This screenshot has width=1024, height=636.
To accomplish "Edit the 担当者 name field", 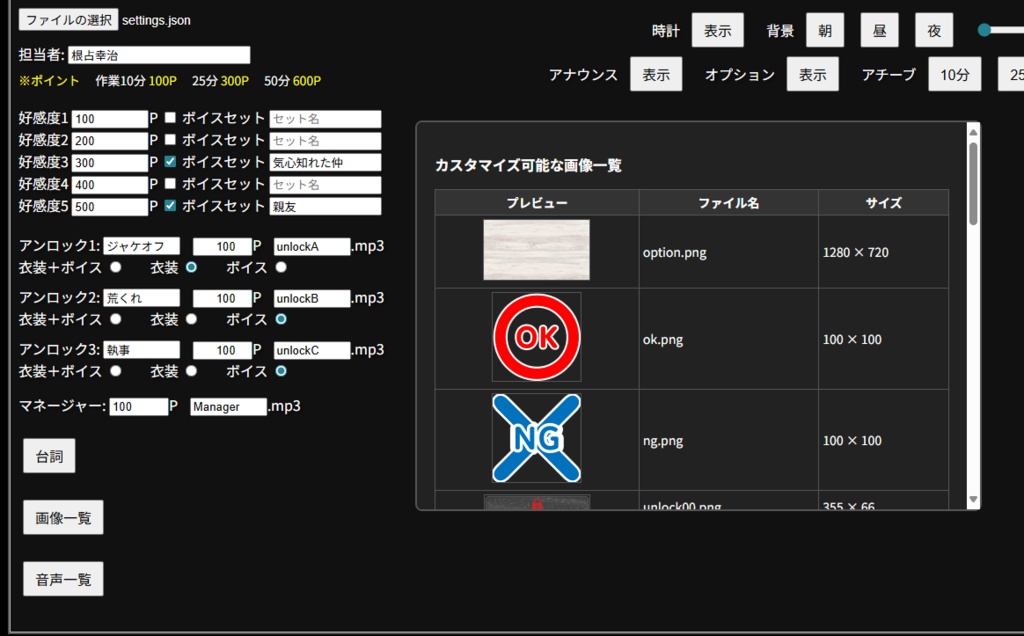I will click(159, 55).
